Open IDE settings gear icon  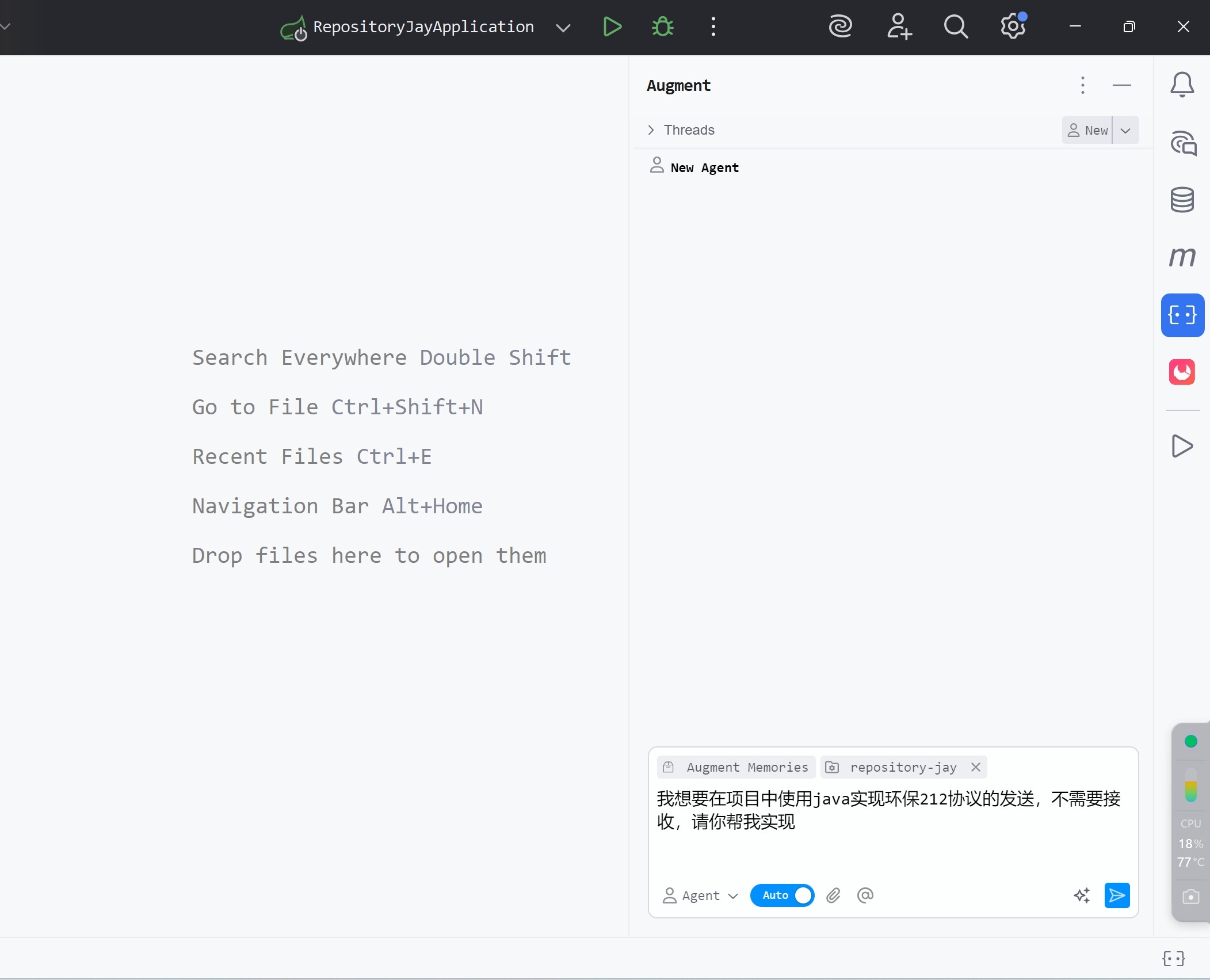[x=1013, y=26]
